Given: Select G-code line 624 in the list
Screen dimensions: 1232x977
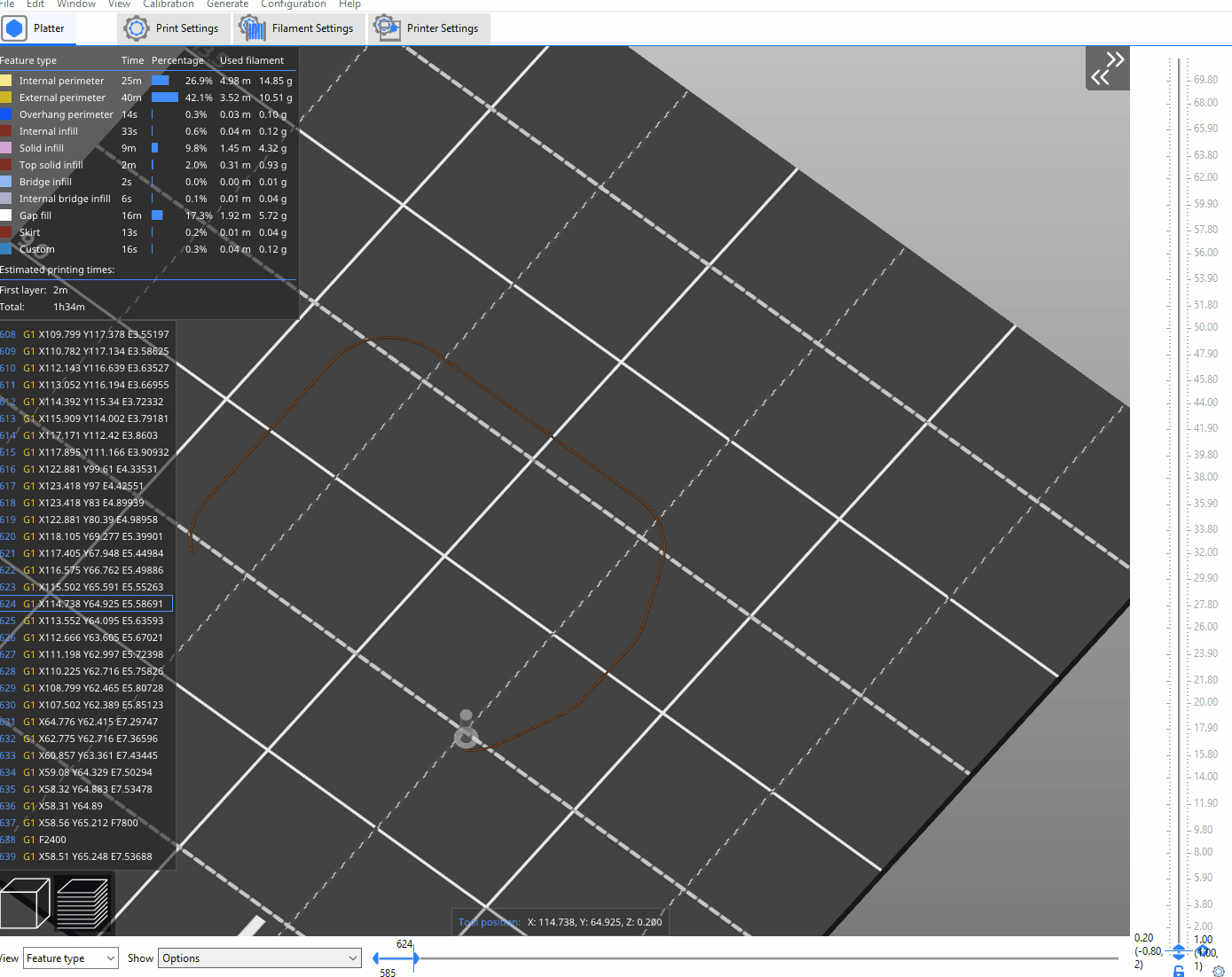Looking at the screenshot, I should (x=89, y=603).
